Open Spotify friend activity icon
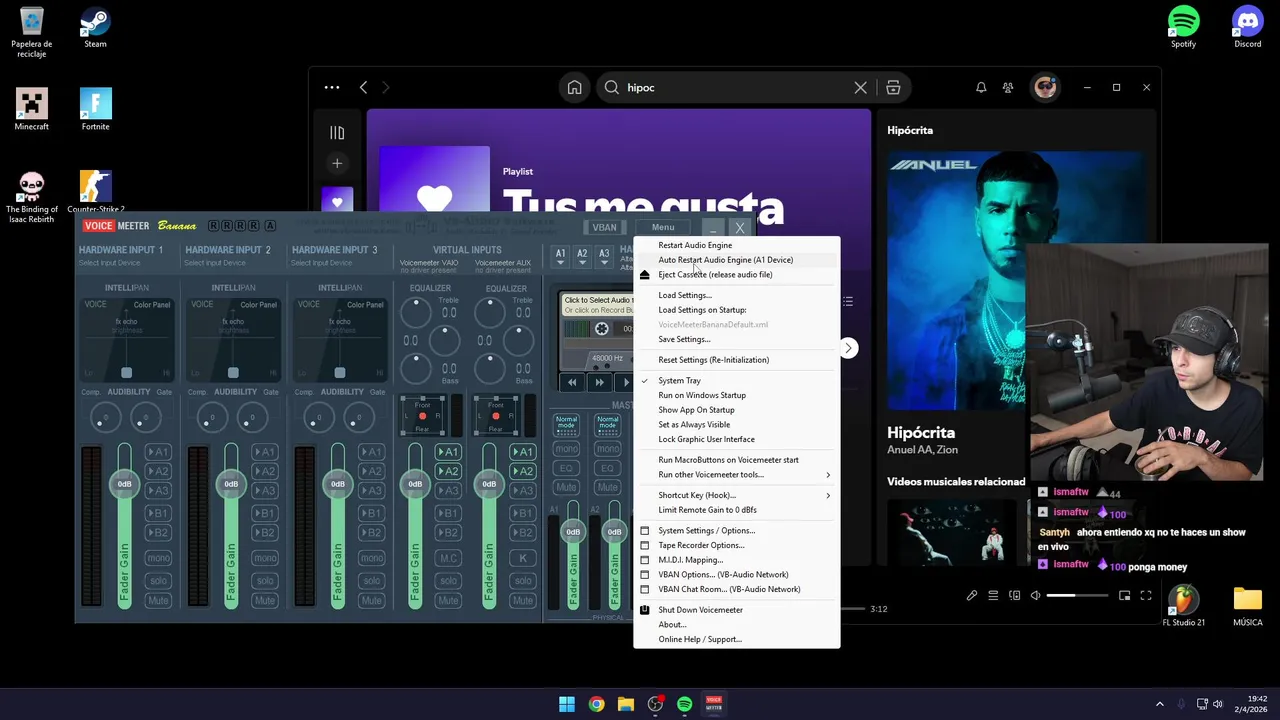This screenshot has width=1280, height=720. (1008, 88)
